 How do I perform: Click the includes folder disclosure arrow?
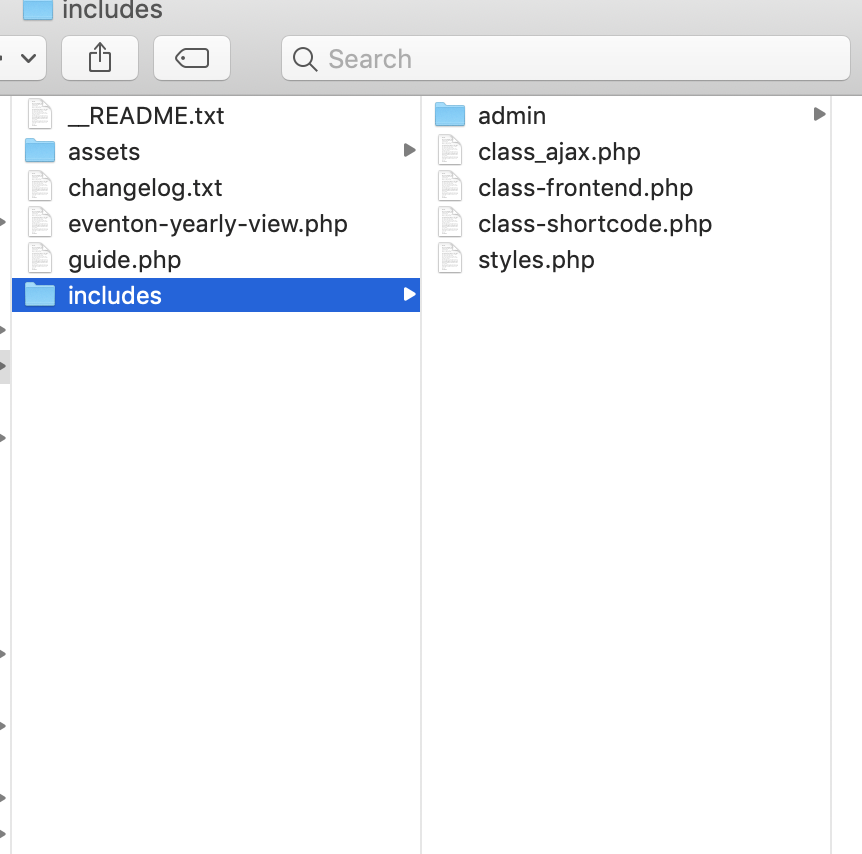409,294
